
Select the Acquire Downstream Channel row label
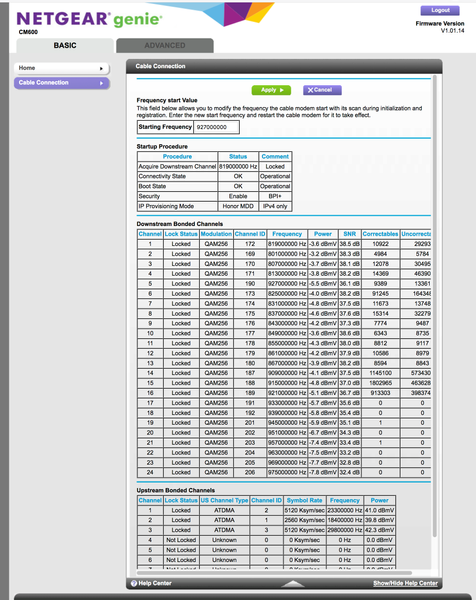click(177, 166)
